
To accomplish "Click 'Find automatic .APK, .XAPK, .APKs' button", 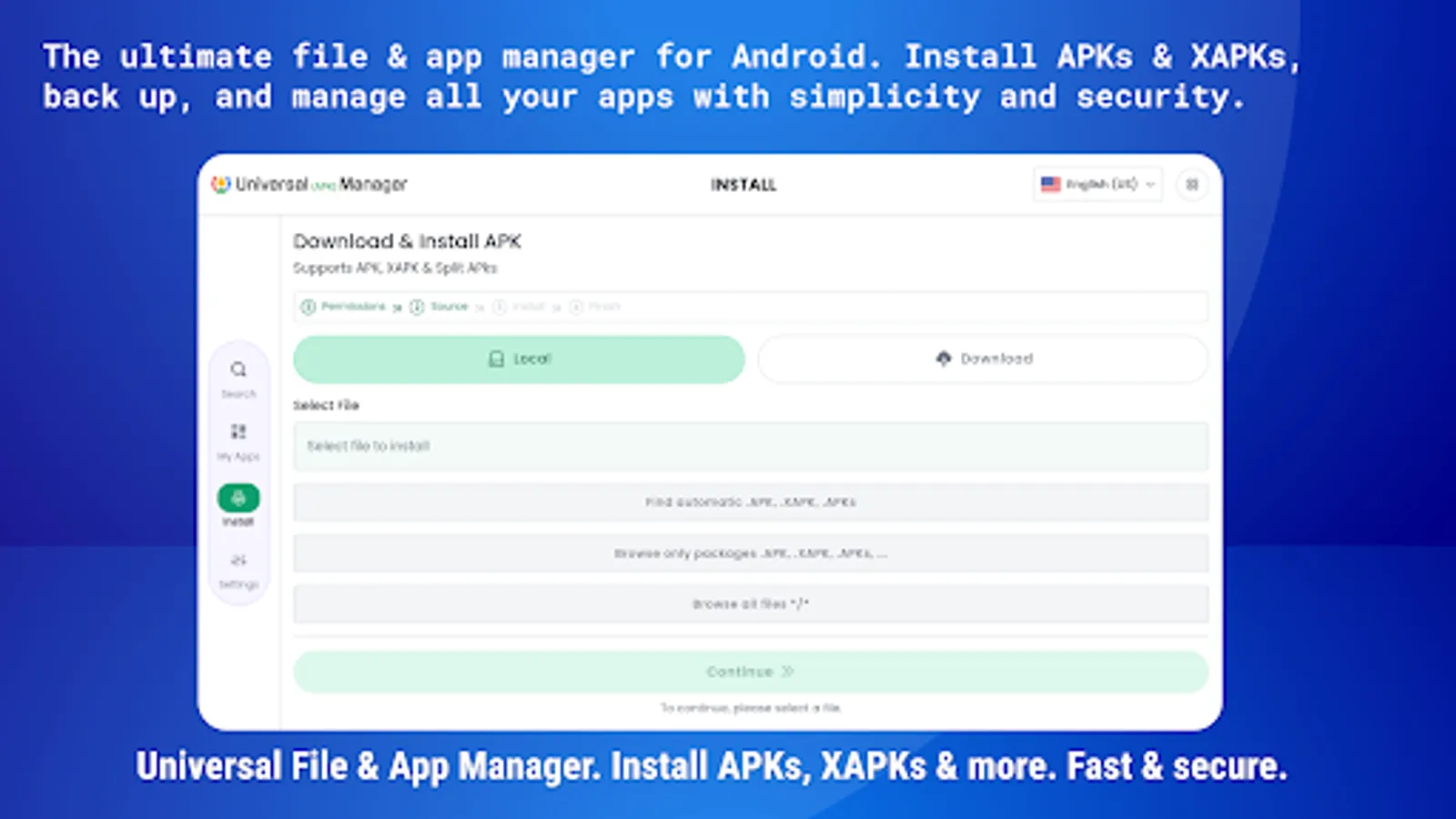I will tap(751, 502).
